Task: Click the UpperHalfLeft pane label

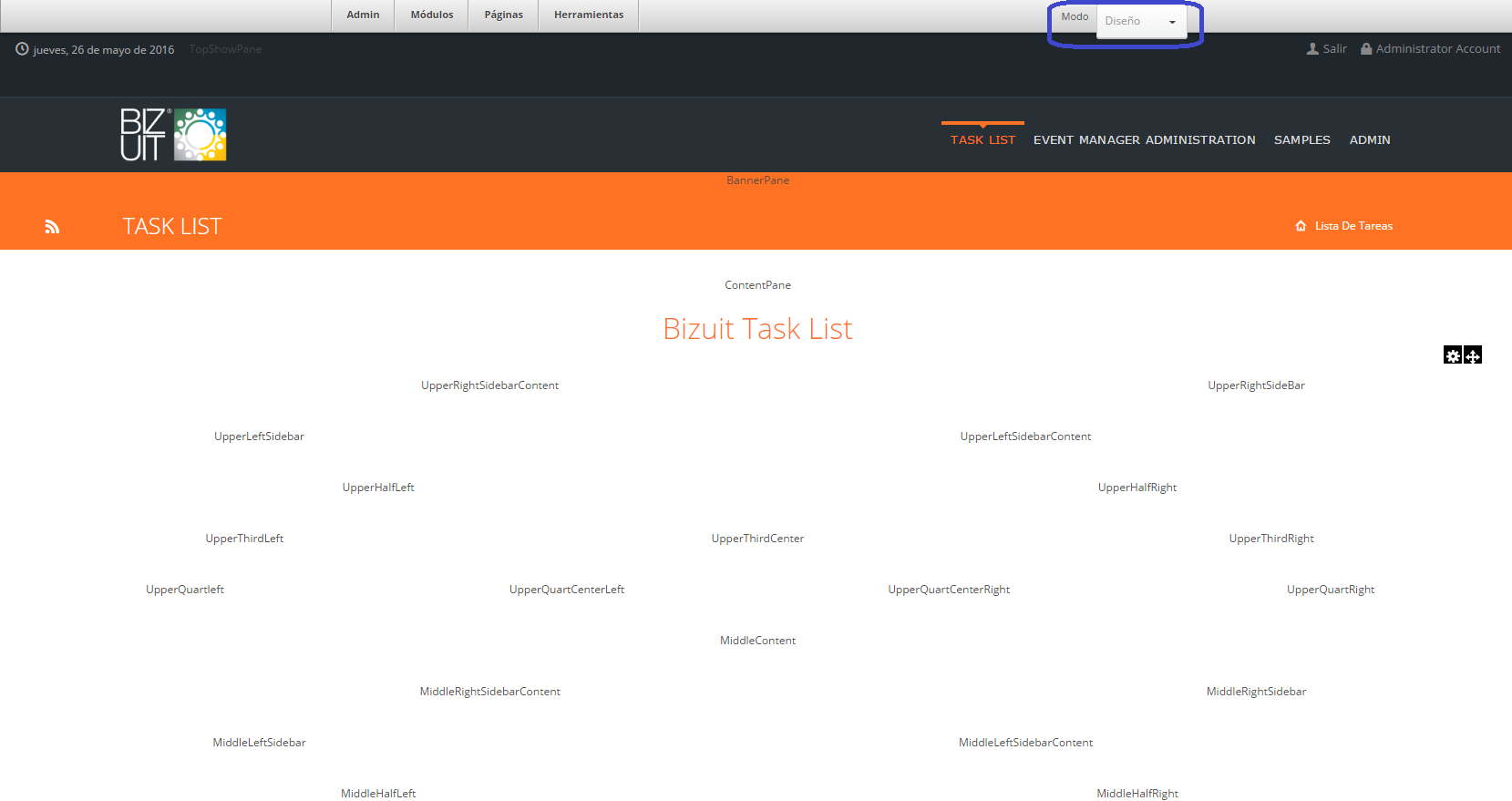Action: tap(378, 488)
